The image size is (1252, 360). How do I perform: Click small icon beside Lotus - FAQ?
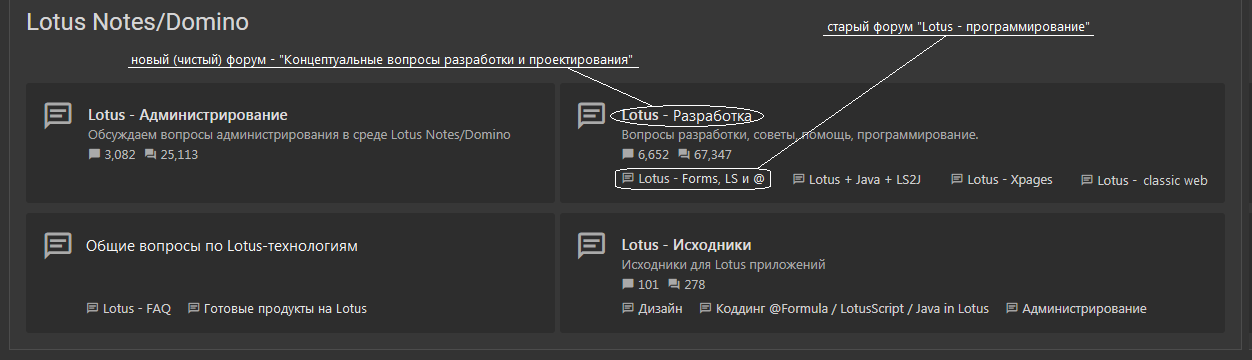tap(93, 308)
